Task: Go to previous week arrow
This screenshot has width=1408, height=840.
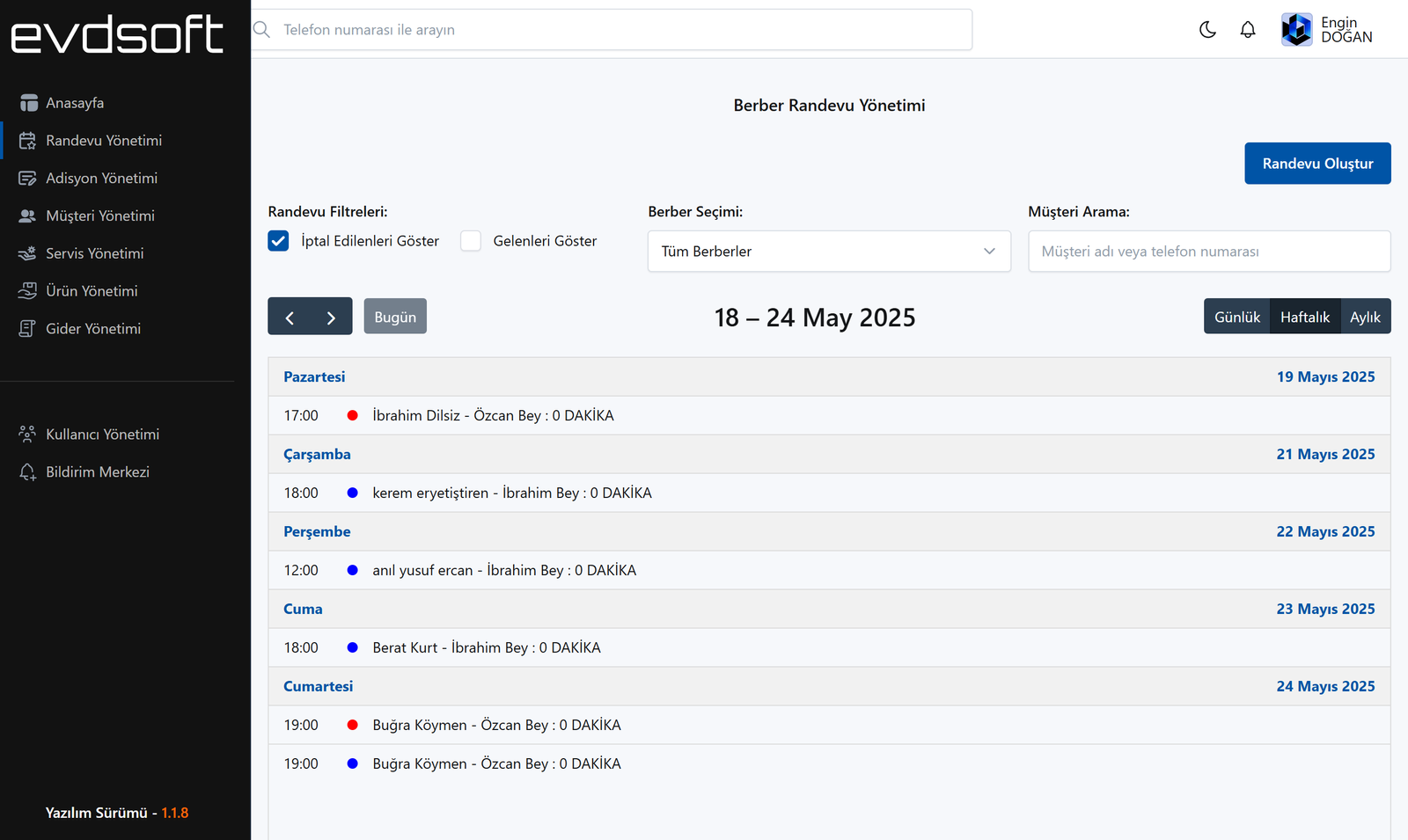Action: (x=290, y=317)
